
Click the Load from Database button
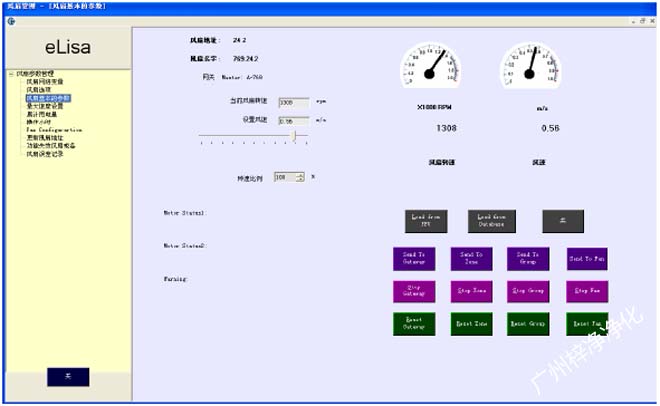pyautogui.click(x=489, y=221)
